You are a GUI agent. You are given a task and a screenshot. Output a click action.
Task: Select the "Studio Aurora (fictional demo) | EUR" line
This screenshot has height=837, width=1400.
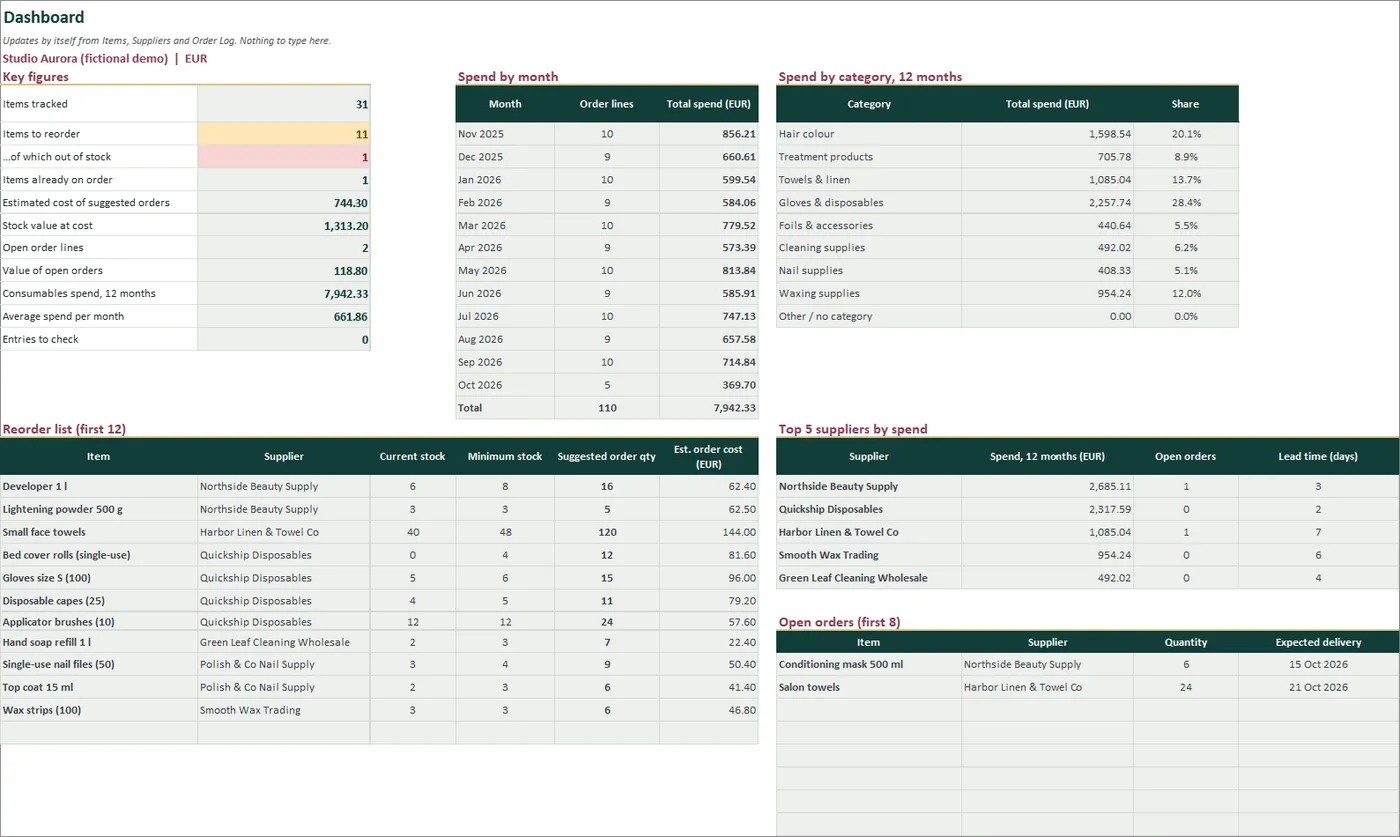click(105, 58)
